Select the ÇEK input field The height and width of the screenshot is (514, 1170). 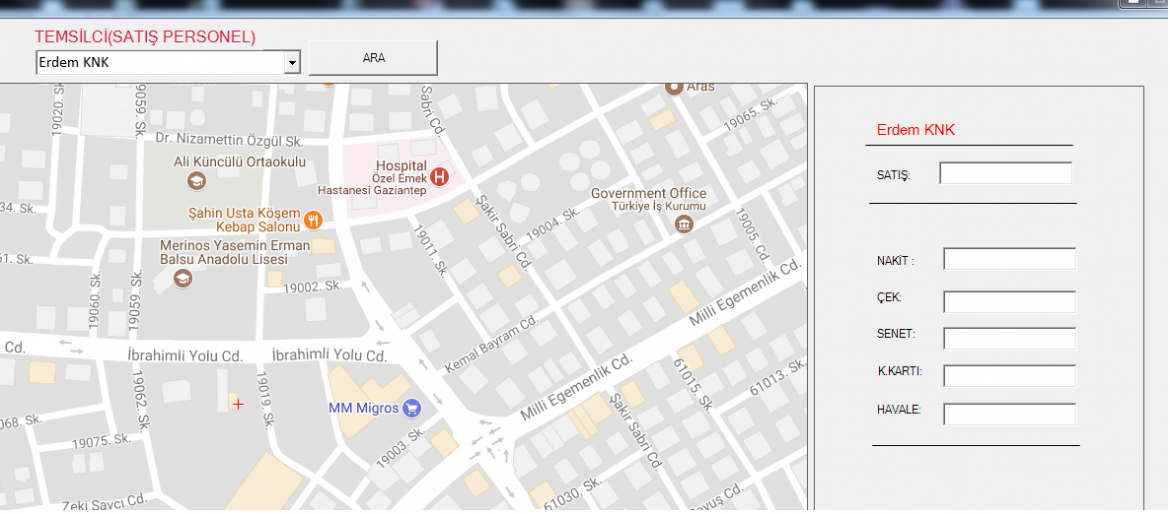click(1009, 302)
